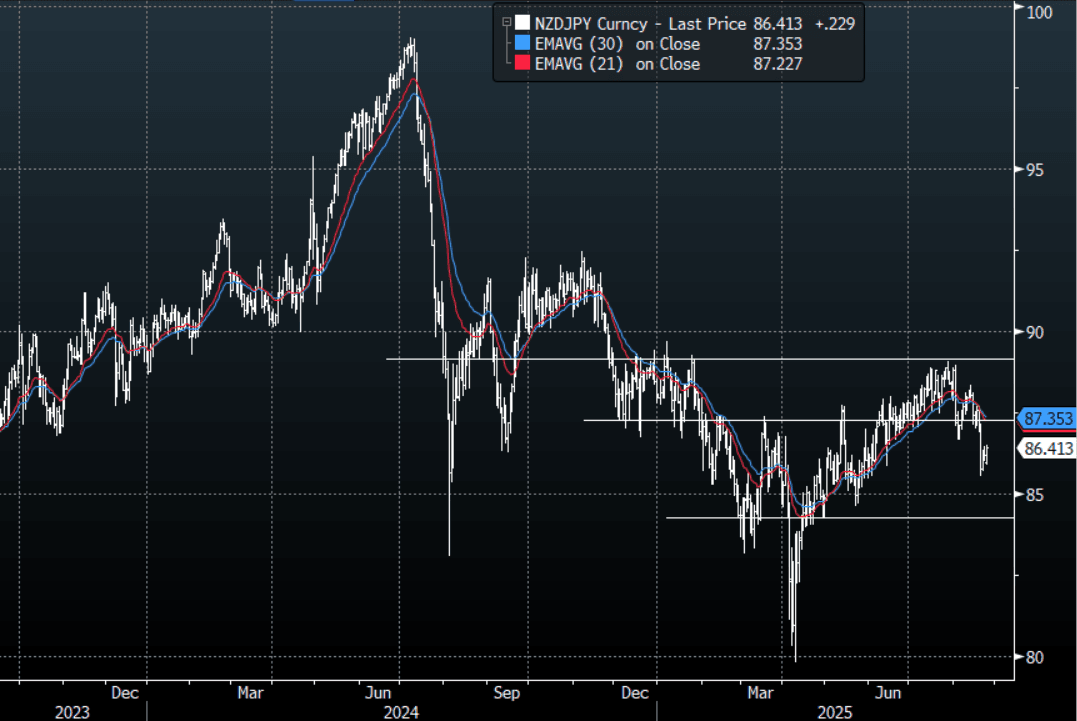Click the 100 price axis label
Screen dimensions: 1077x721
pos(1039,12)
